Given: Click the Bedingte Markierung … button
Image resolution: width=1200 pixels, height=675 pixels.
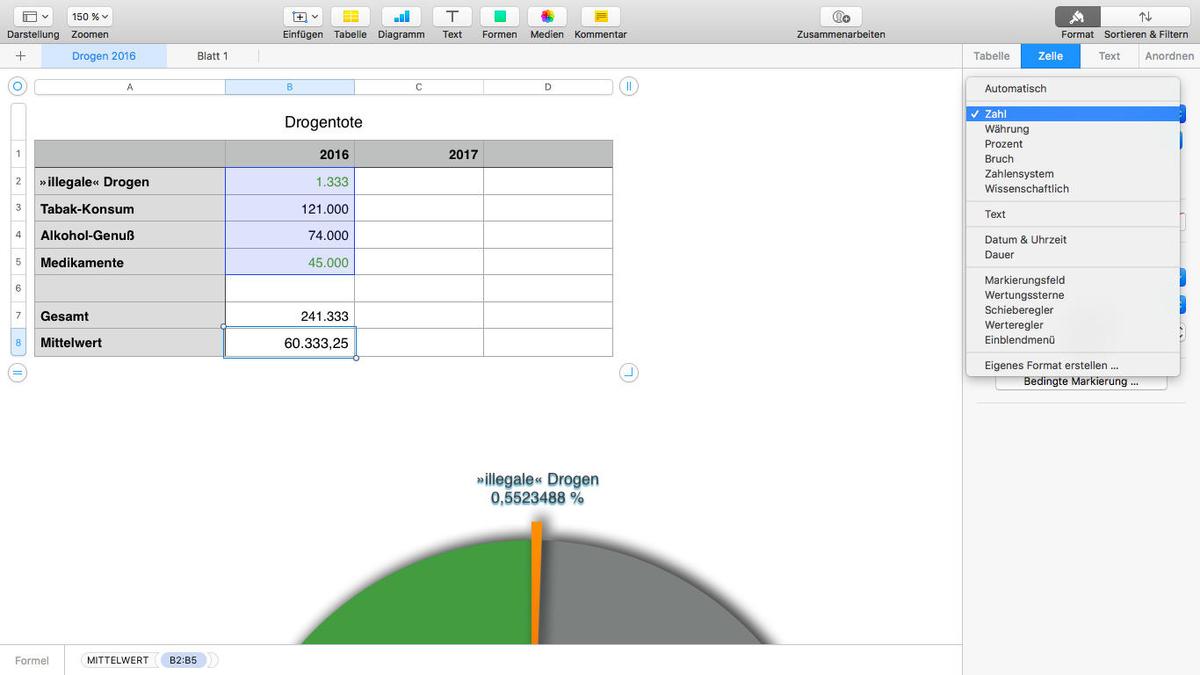Looking at the screenshot, I should [x=1081, y=382].
